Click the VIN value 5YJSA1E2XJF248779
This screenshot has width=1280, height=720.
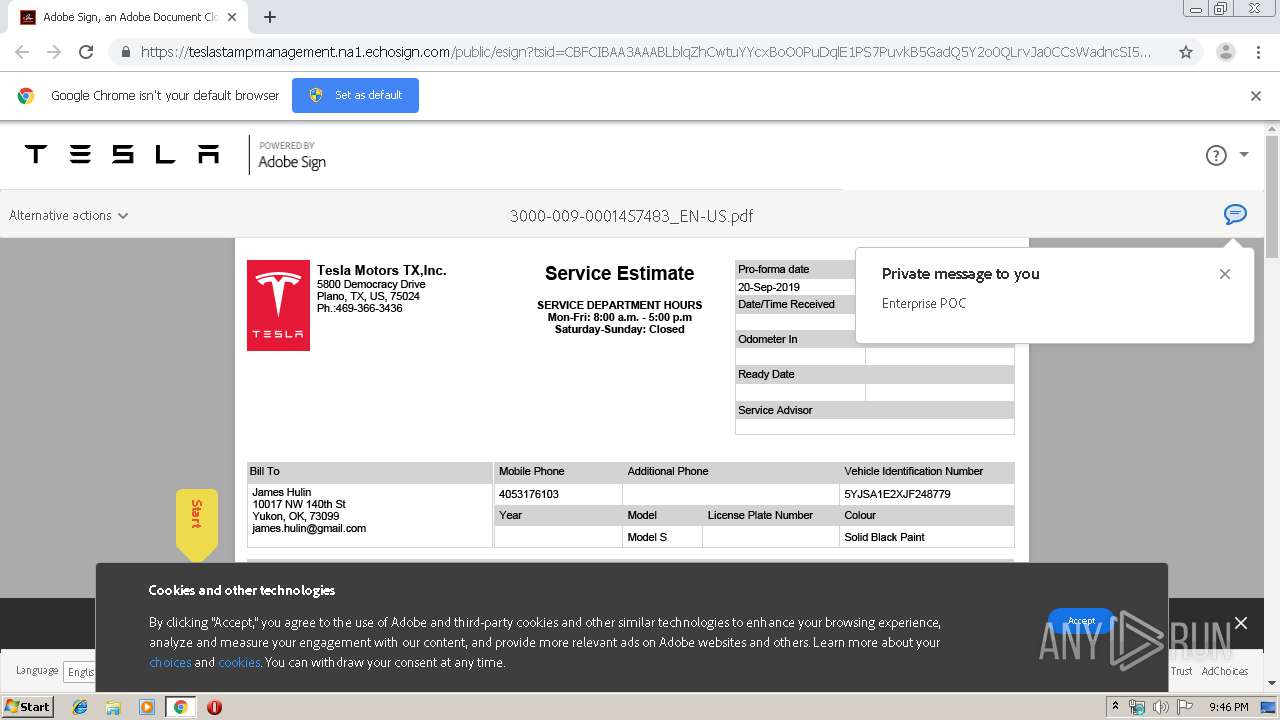tap(897, 494)
